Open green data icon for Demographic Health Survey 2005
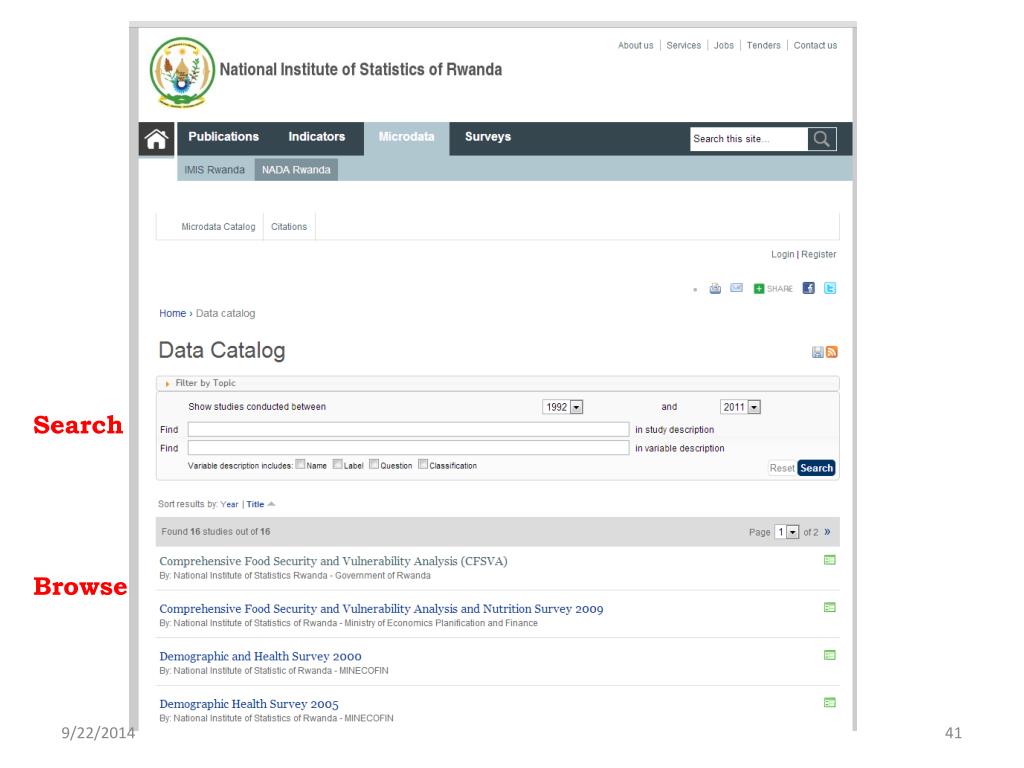The height and width of the screenshot is (768, 1024). (829, 703)
